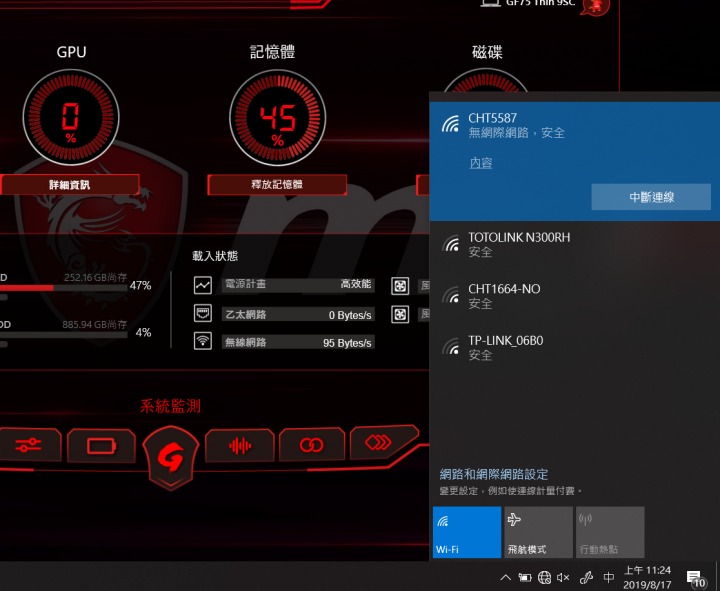Click 中斷連線 to disconnect CHT5587
Image resolution: width=720 pixels, height=591 pixels.
click(x=651, y=197)
